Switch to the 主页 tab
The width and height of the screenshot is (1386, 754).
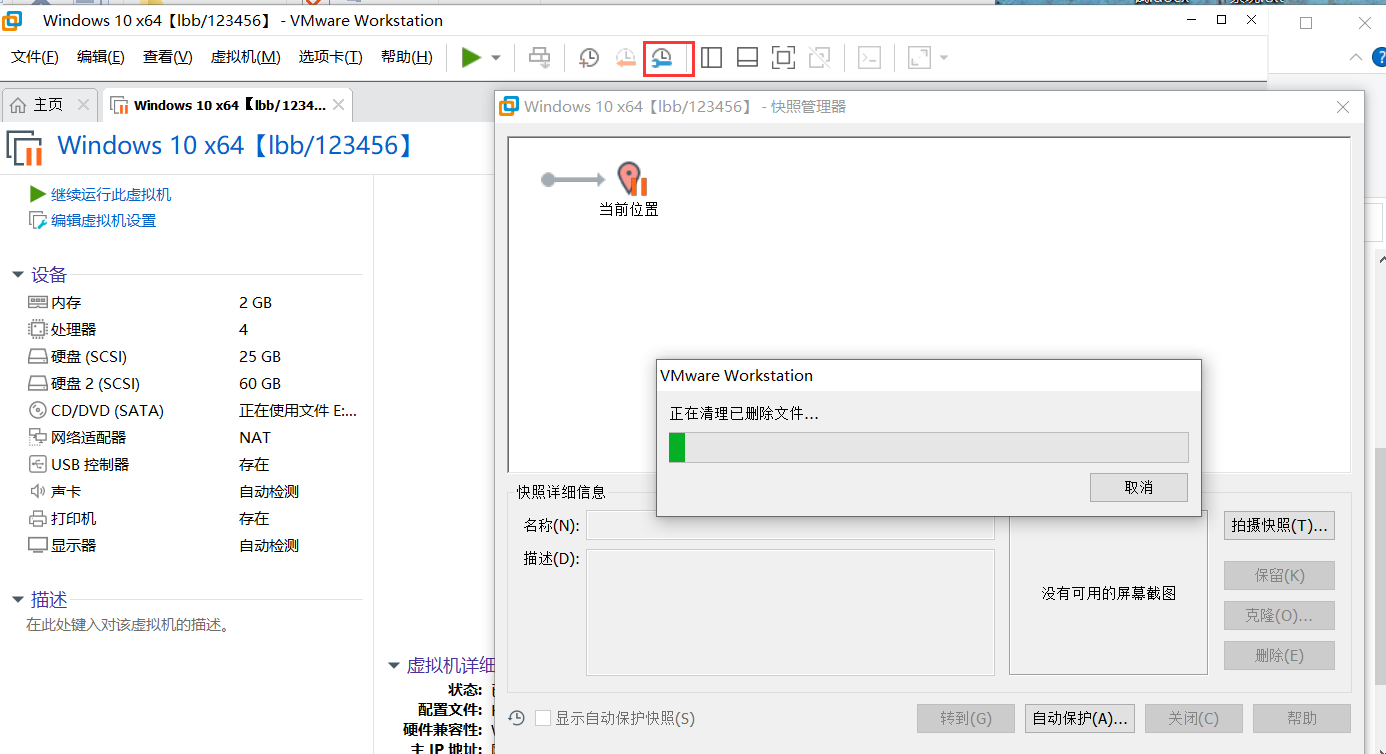click(x=48, y=105)
